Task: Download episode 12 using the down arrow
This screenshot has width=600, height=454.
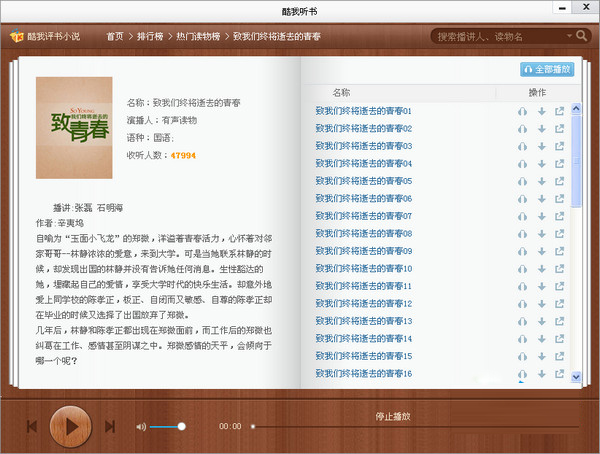Action: tap(541, 304)
